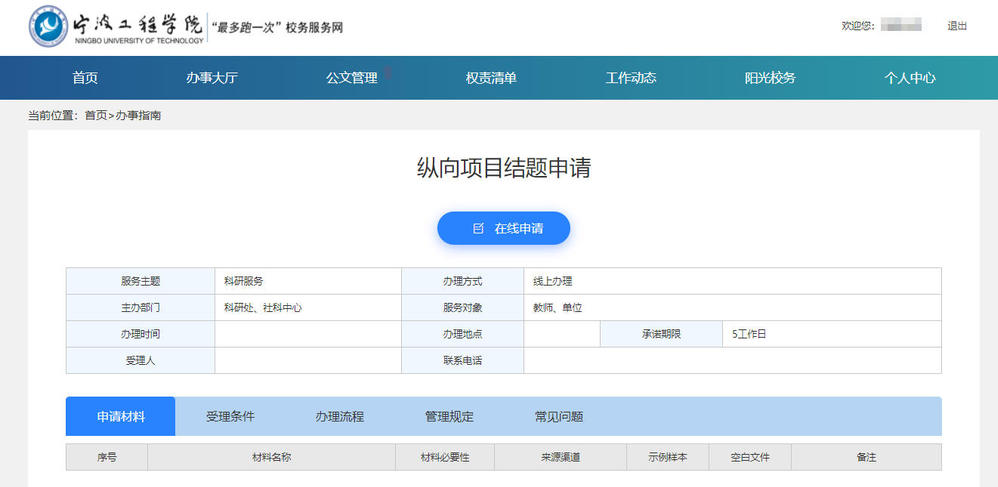The height and width of the screenshot is (487, 998).
Task: Switch to the 受理条件 tab
Action: click(230, 417)
